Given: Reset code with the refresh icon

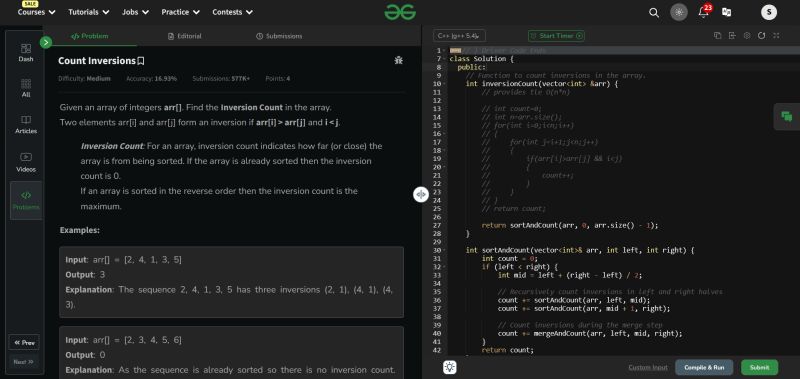Looking at the screenshot, I should point(761,36).
